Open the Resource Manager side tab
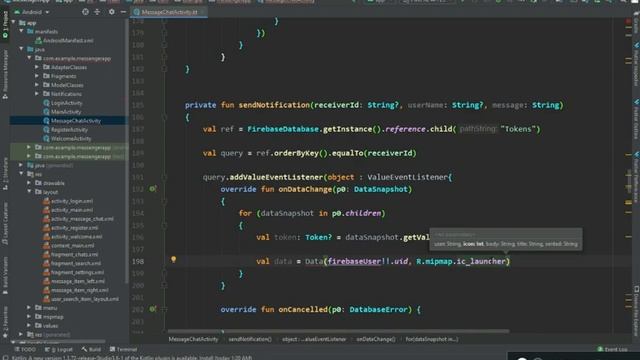The height and width of the screenshot is (360, 640). point(5,74)
